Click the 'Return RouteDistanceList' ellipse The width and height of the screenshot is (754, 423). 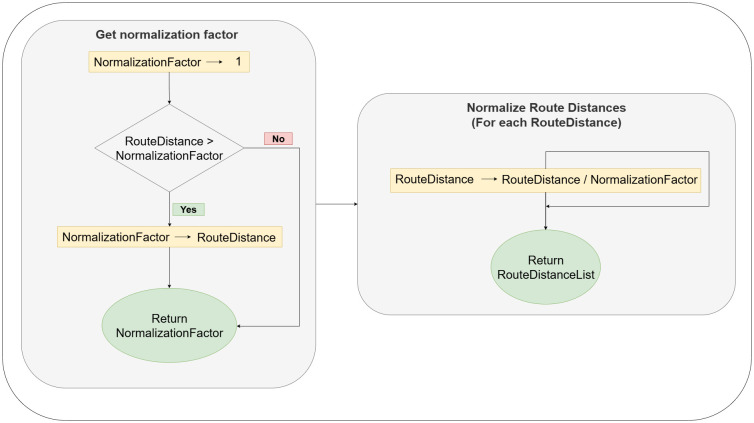pos(546,267)
